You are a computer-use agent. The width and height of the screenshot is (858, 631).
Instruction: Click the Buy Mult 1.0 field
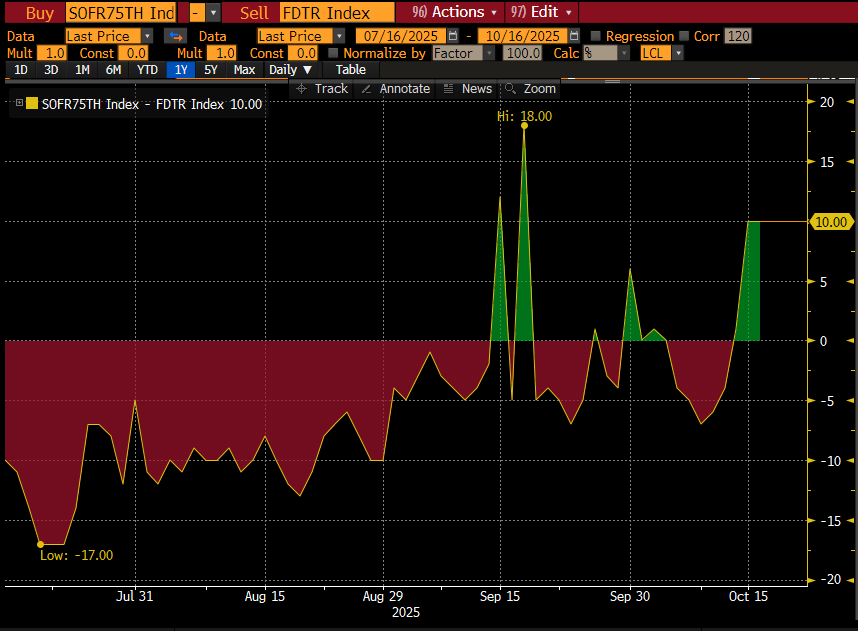click(x=52, y=53)
